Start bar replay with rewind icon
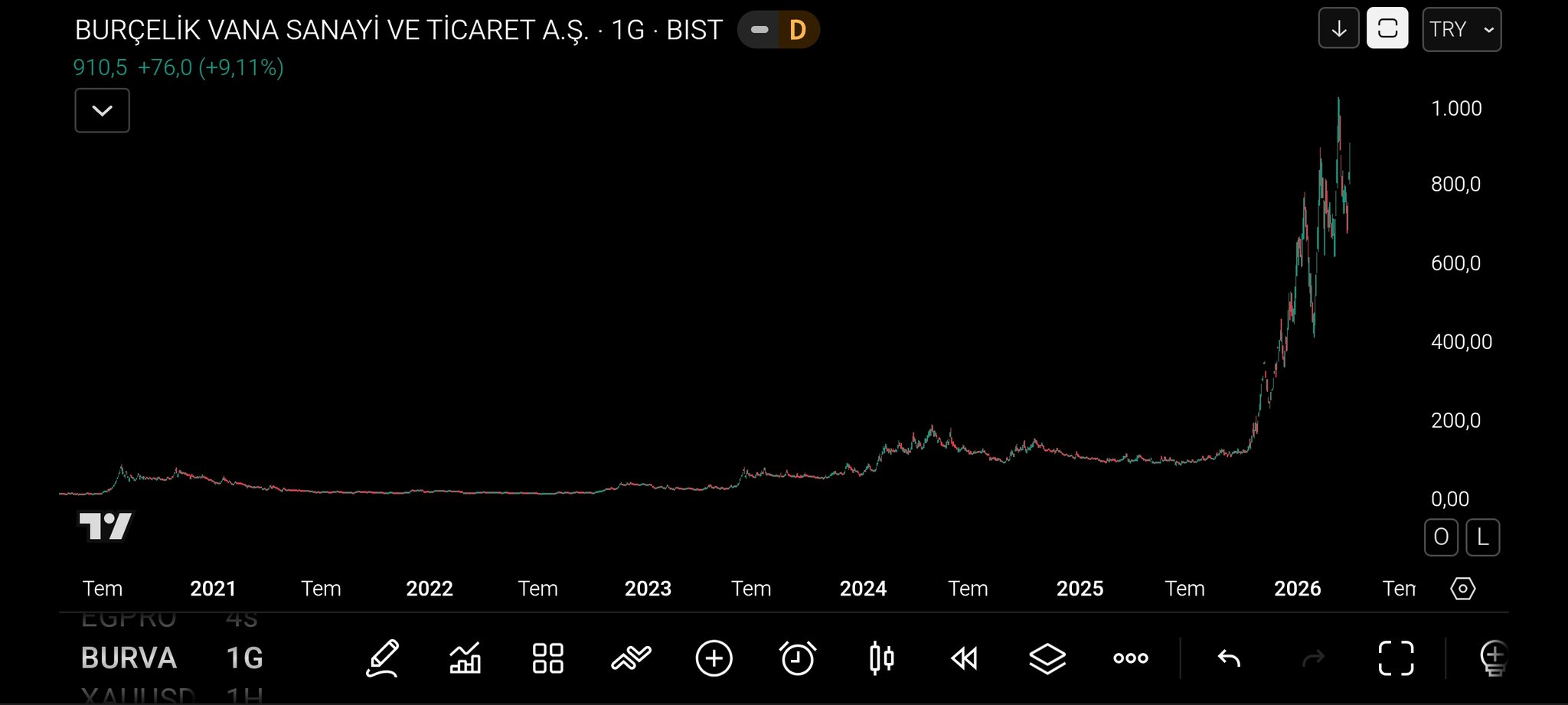This screenshot has width=1568, height=705. (964, 658)
